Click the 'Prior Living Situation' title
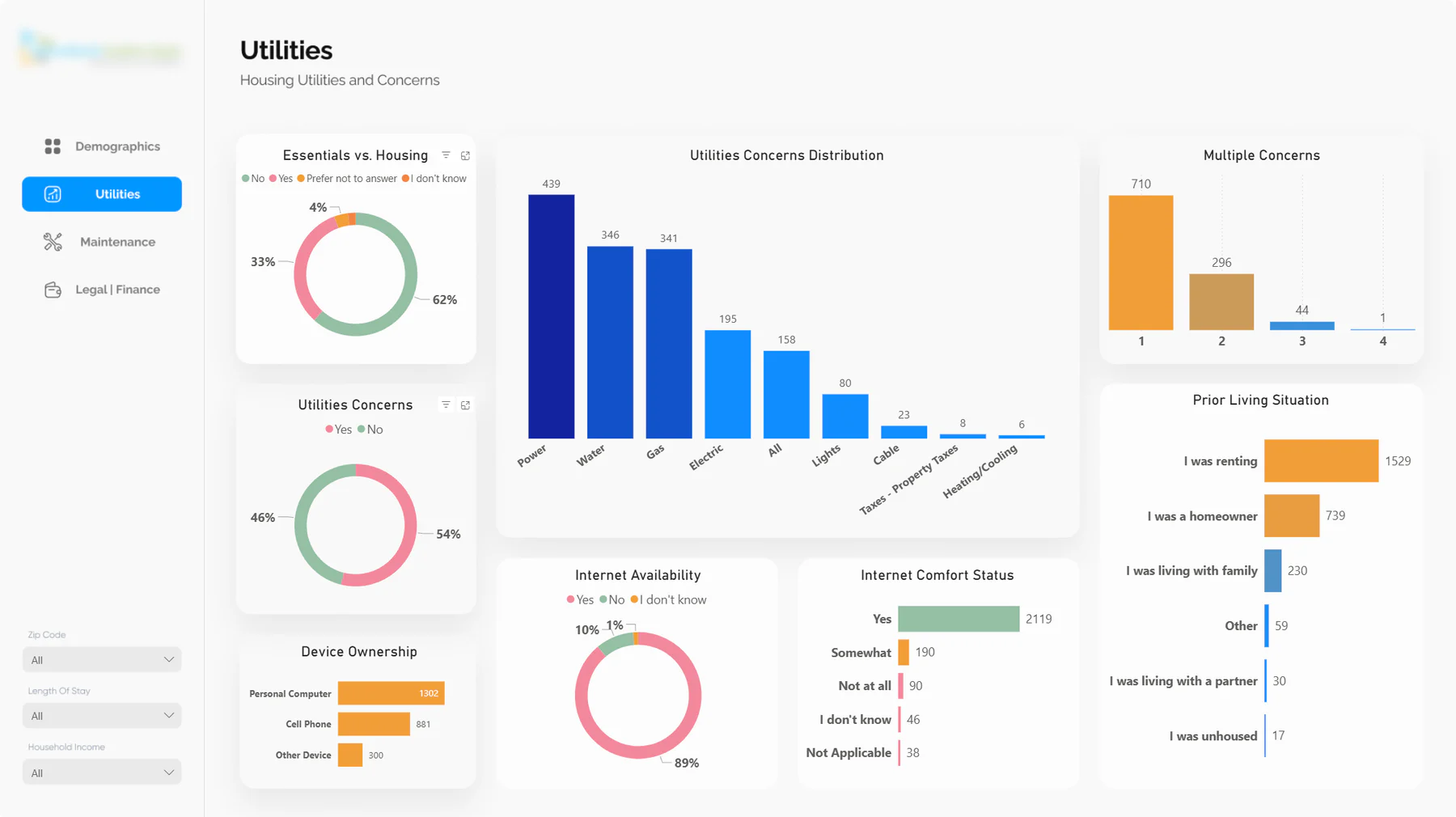The height and width of the screenshot is (817, 1456). click(x=1261, y=400)
